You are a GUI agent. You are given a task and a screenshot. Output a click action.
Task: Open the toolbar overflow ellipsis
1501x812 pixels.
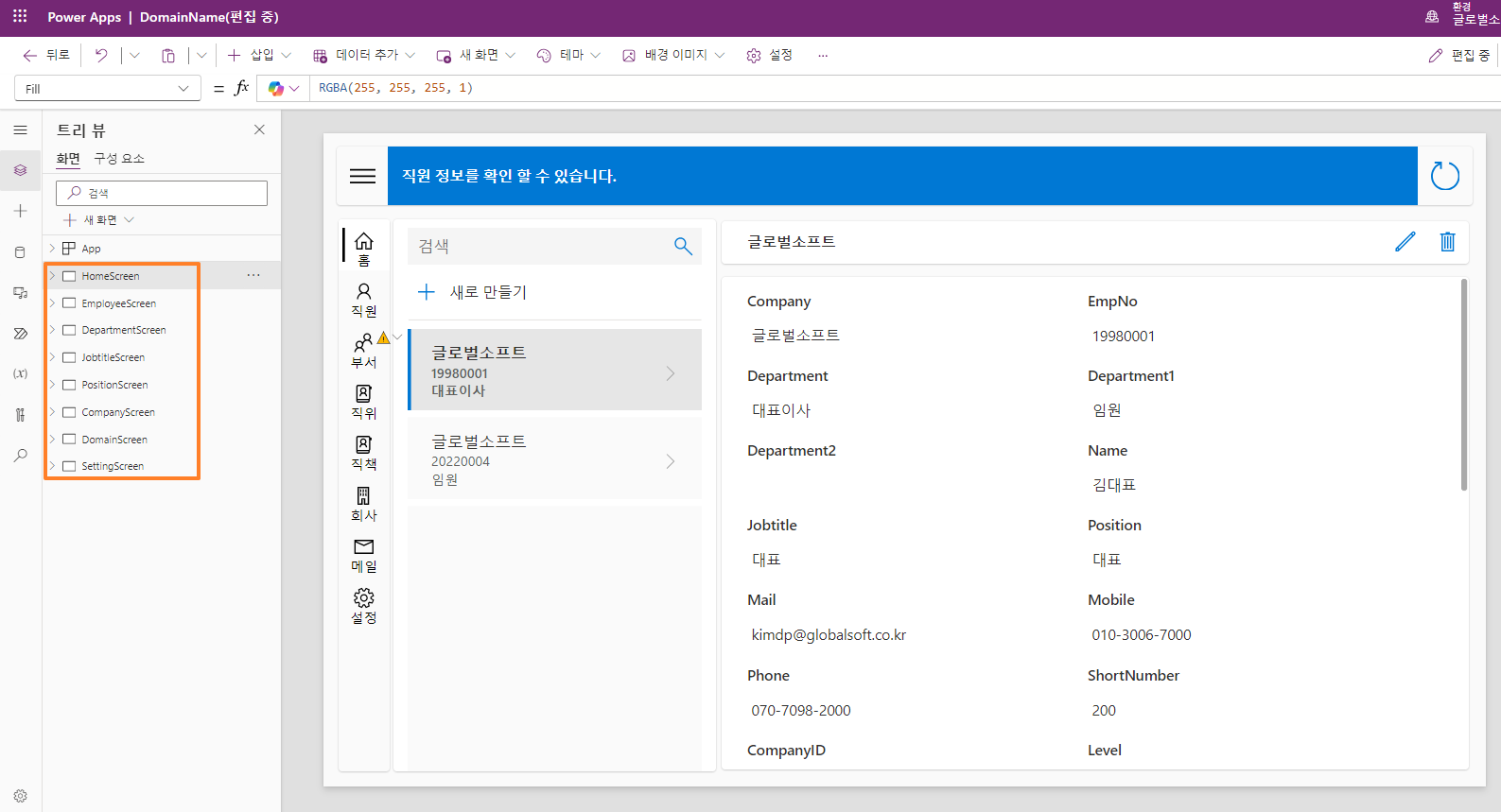(x=823, y=55)
